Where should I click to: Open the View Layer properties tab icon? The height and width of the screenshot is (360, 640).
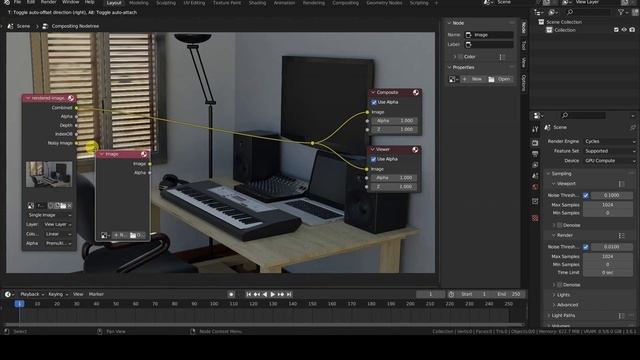click(x=535, y=165)
